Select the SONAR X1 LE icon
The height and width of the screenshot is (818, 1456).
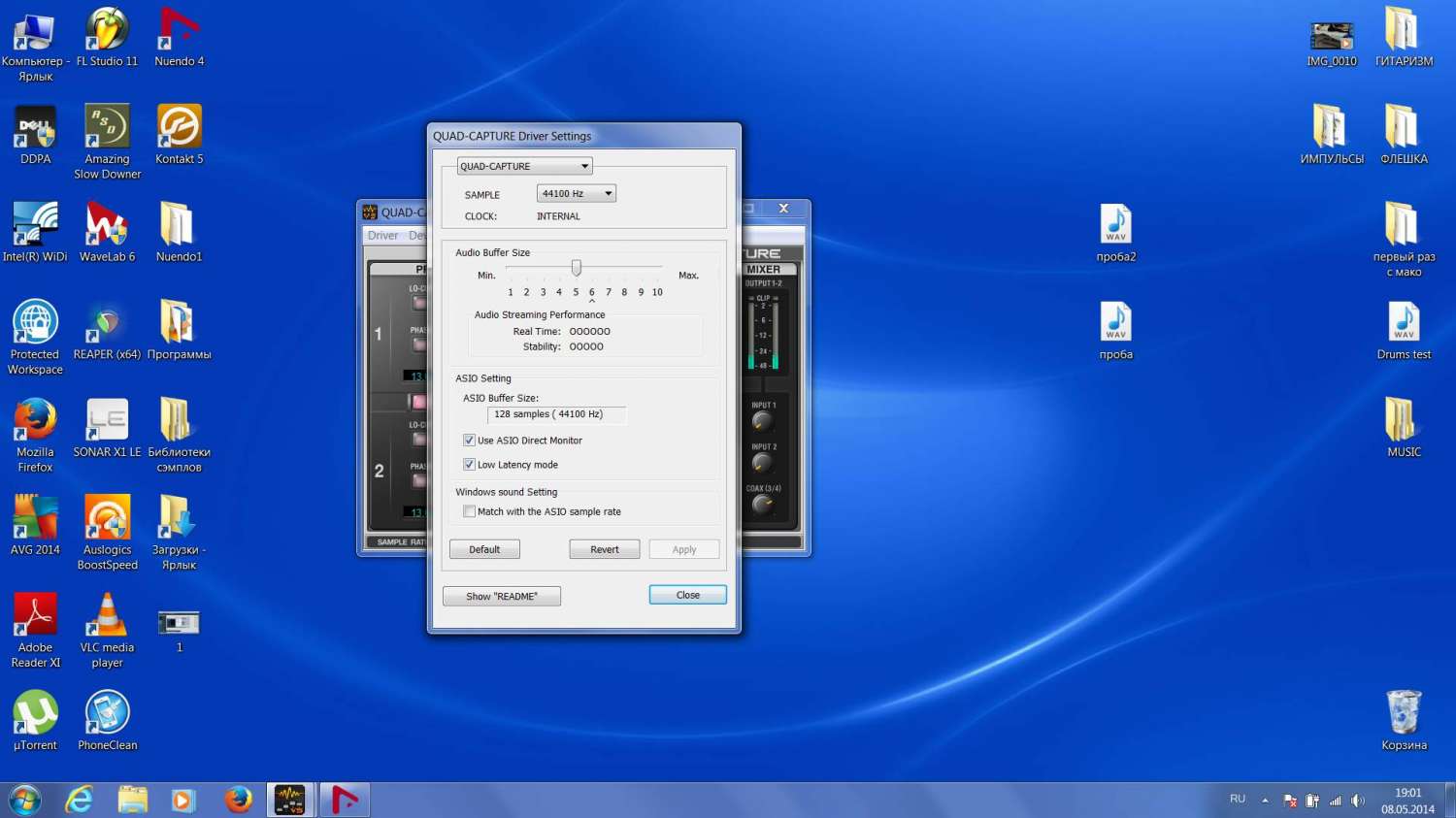[x=107, y=423]
